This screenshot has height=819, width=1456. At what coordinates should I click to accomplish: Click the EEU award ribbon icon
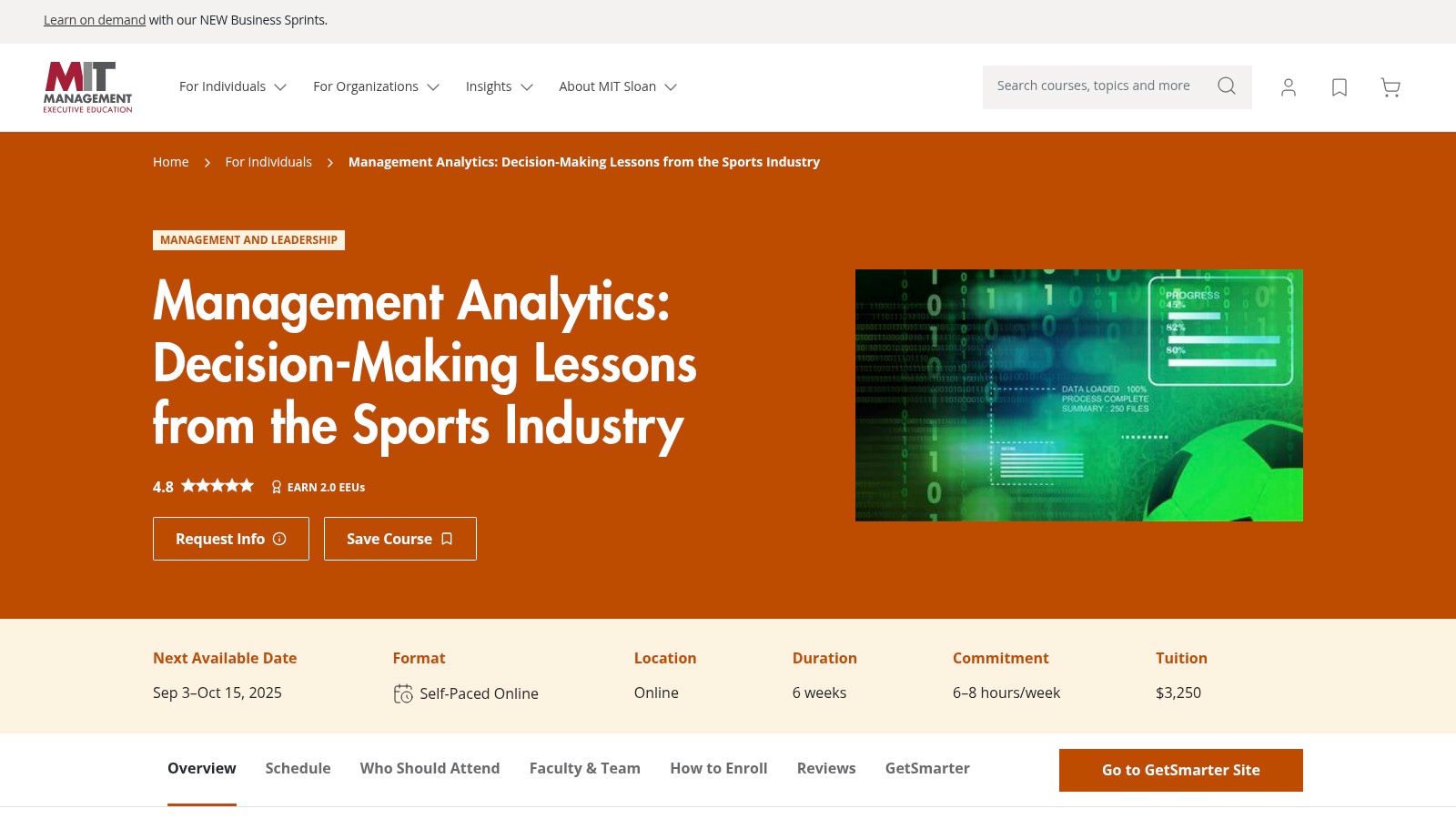277,487
